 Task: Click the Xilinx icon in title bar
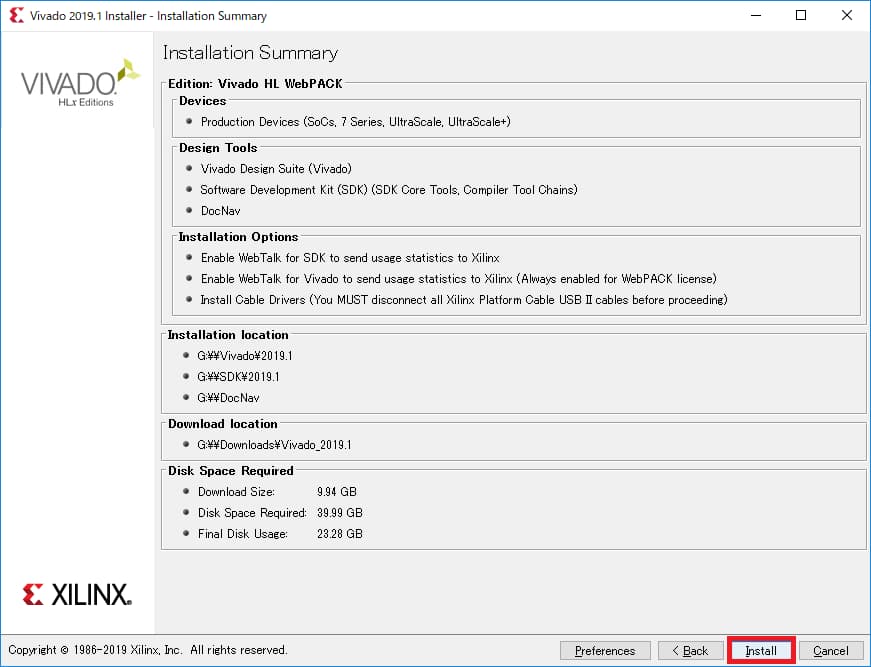(x=17, y=15)
